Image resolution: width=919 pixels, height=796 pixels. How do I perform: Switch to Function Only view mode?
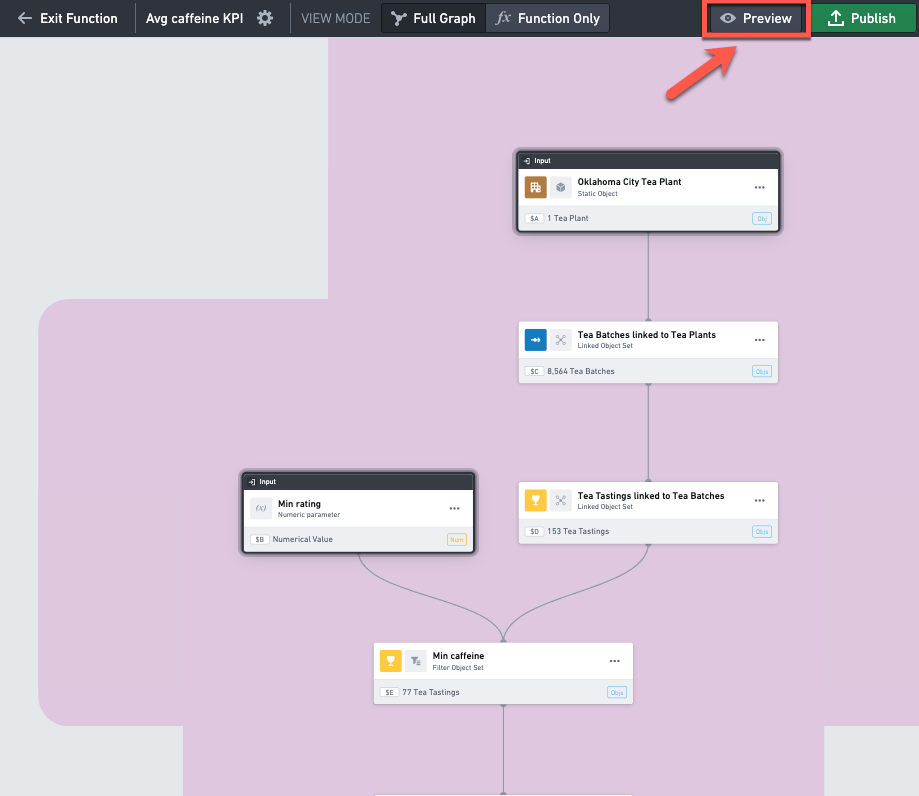(547, 18)
